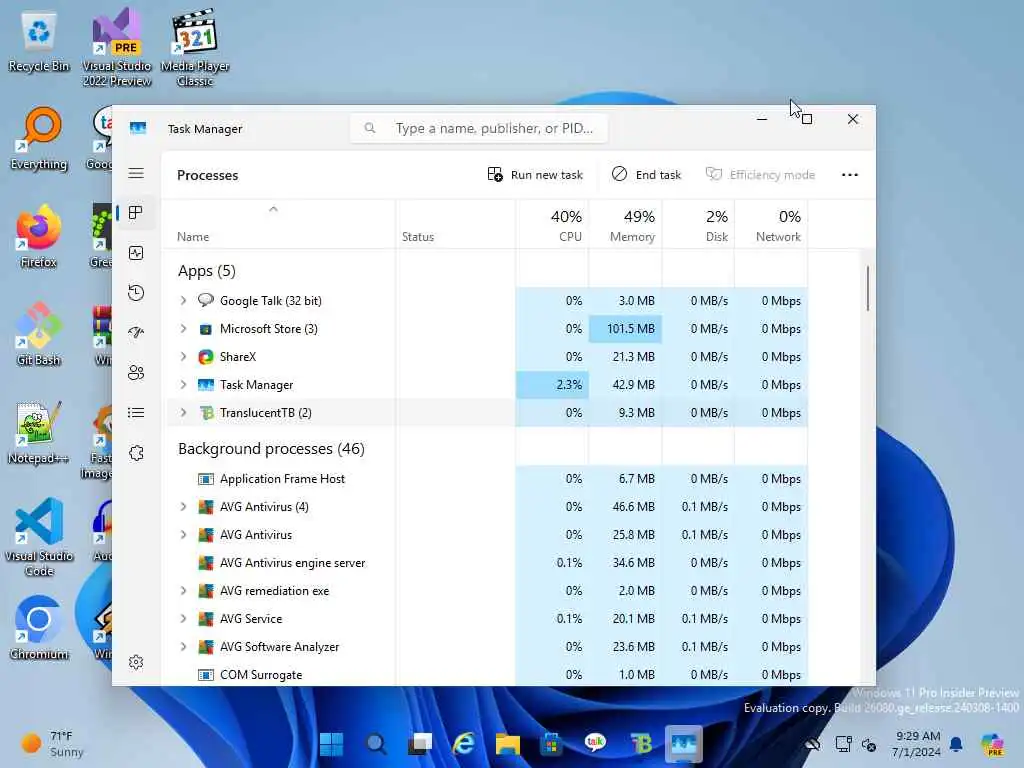Sort by Status column header

[x=455, y=224]
